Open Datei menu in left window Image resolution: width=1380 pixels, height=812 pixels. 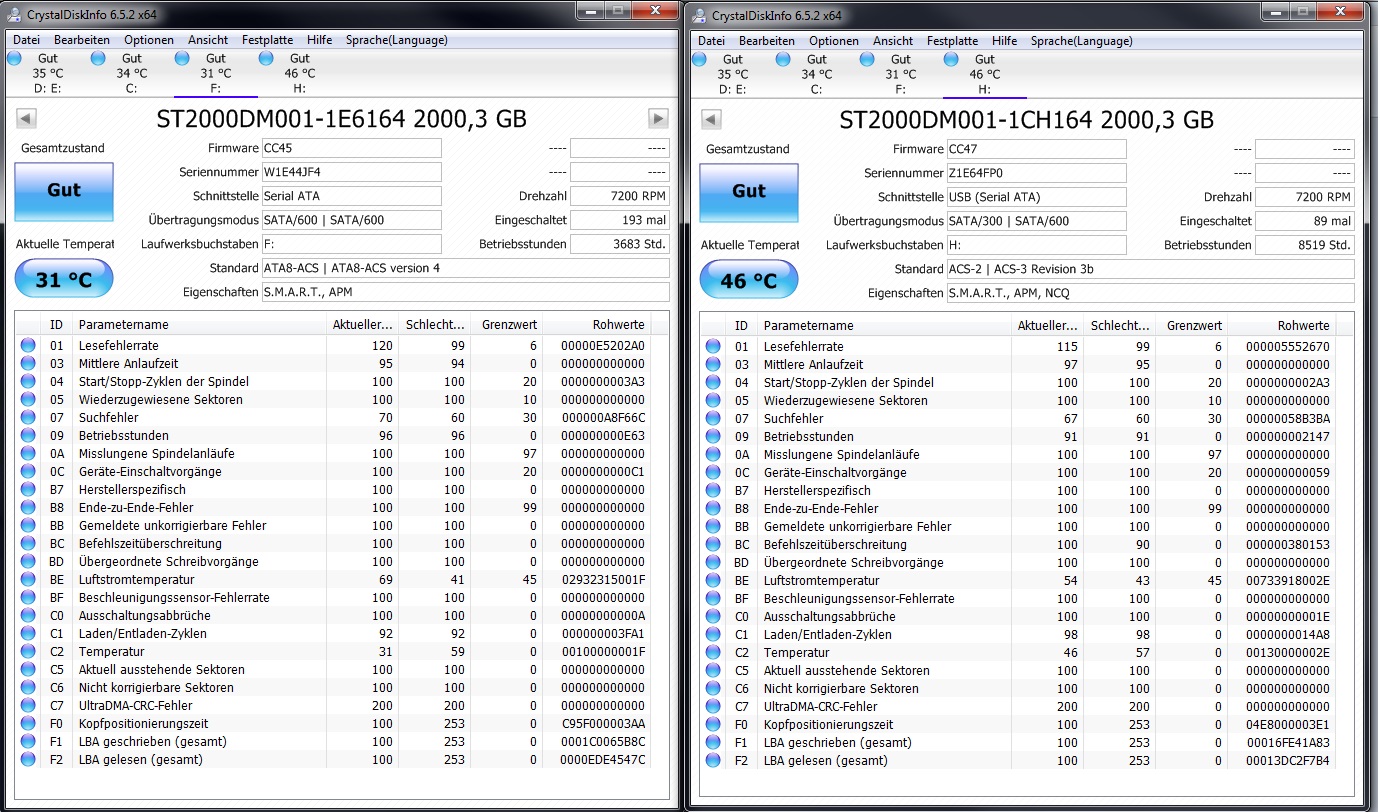[26, 40]
